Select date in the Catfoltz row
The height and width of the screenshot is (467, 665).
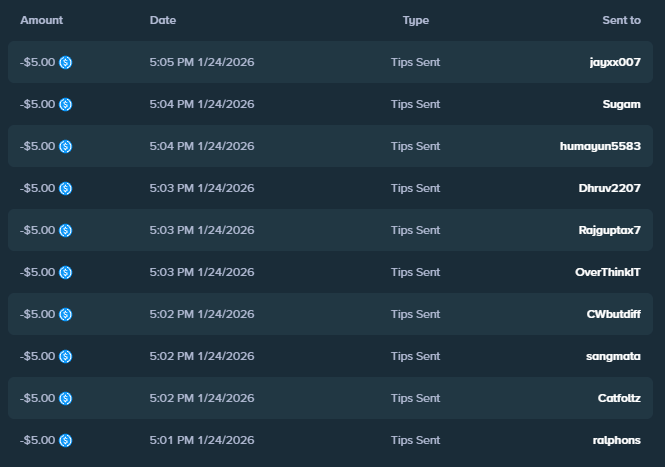pos(202,398)
